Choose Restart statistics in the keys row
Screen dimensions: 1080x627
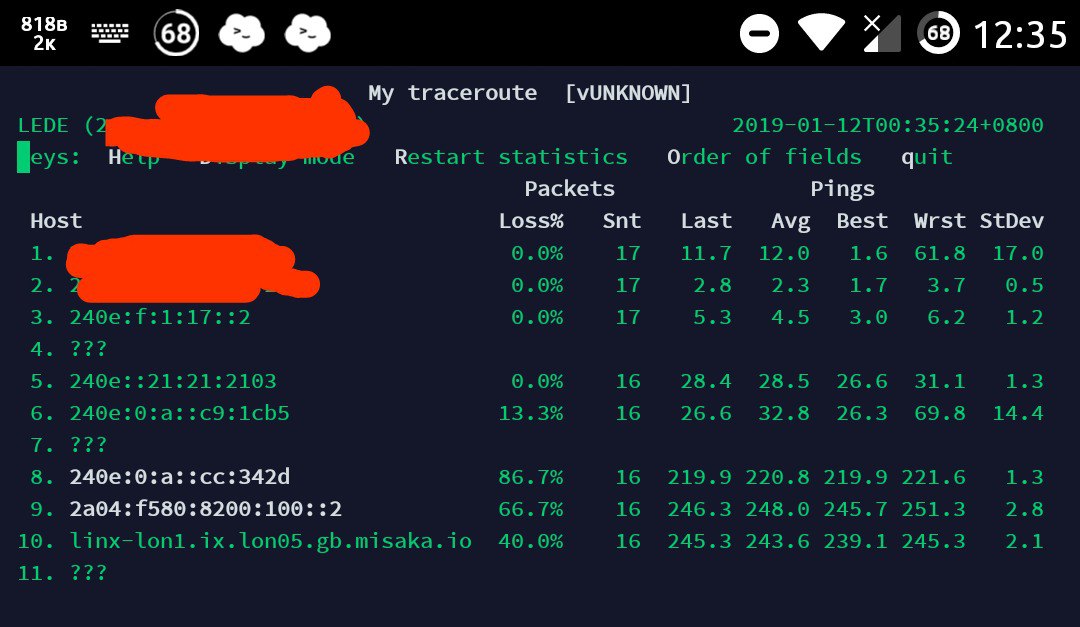click(511, 157)
